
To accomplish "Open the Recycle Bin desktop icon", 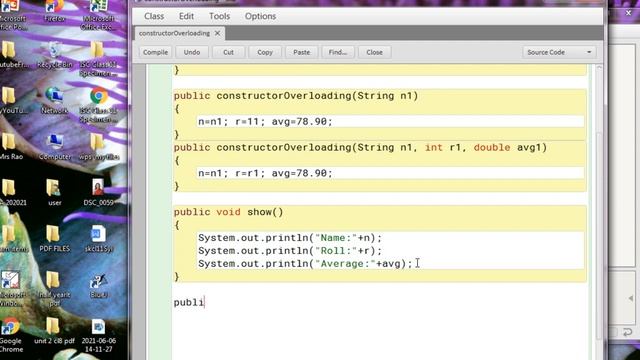I will pos(54,56).
